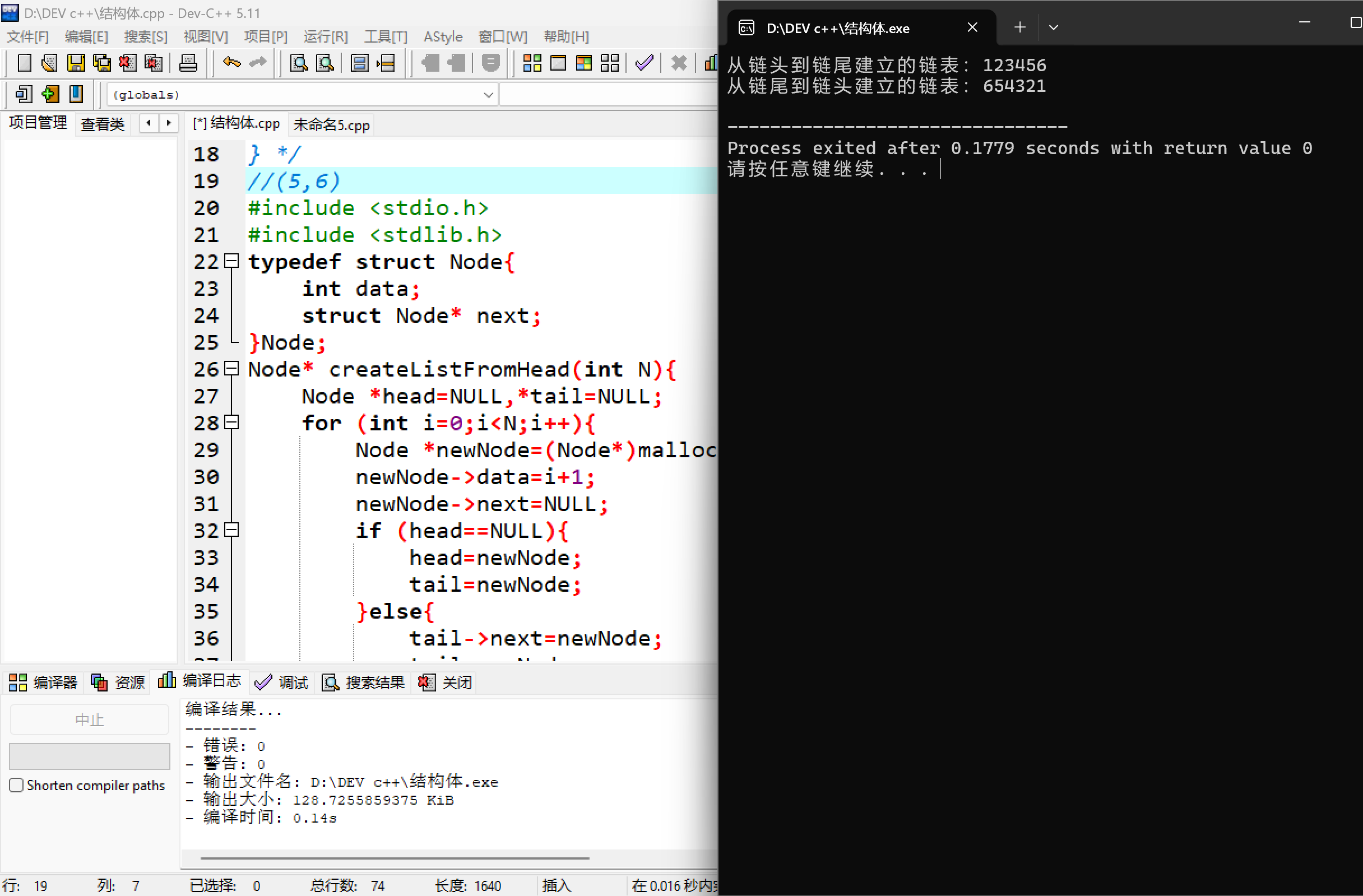Image resolution: width=1363 pixels, height=896 pixels.
Task: Open the 运行[R] menu
Action: 325,36
